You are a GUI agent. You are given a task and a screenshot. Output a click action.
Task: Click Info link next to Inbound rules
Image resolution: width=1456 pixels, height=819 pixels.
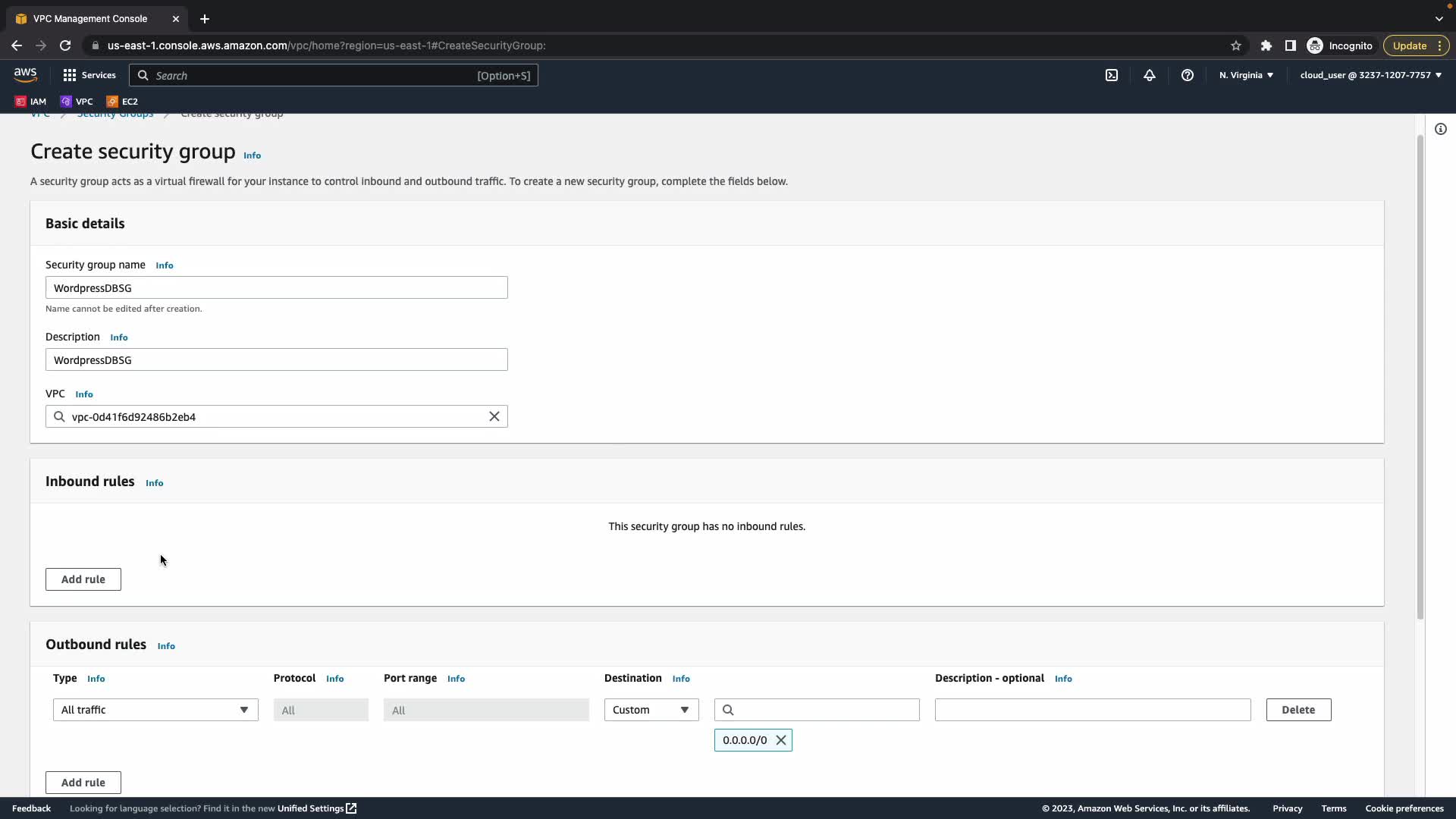coord(154,483)
